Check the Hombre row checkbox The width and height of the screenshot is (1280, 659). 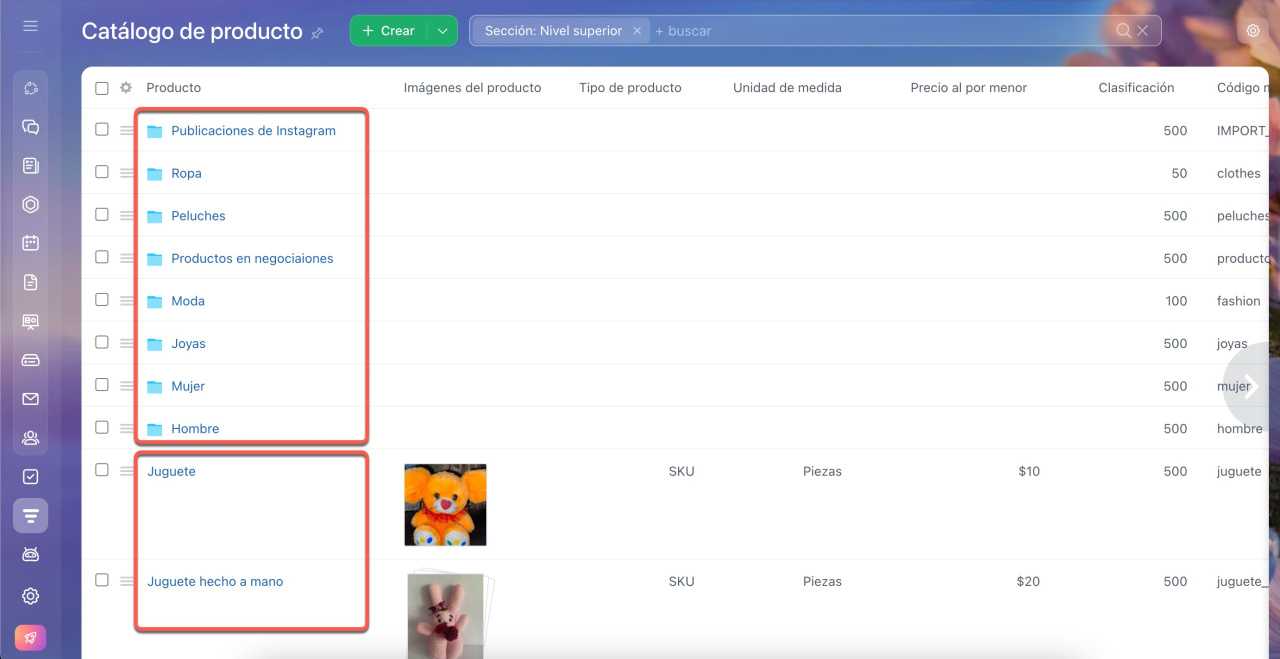pyautogui.click(x=102, y=427)
